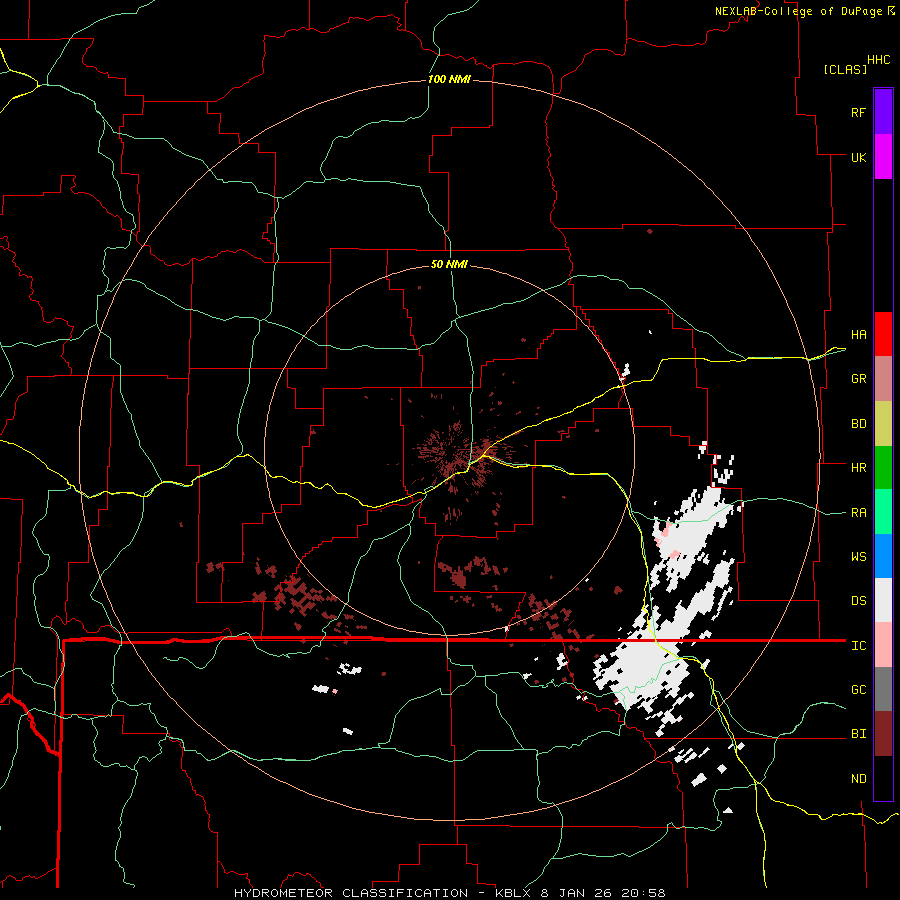
Task: Click the HA legend label
Action: 858,335
